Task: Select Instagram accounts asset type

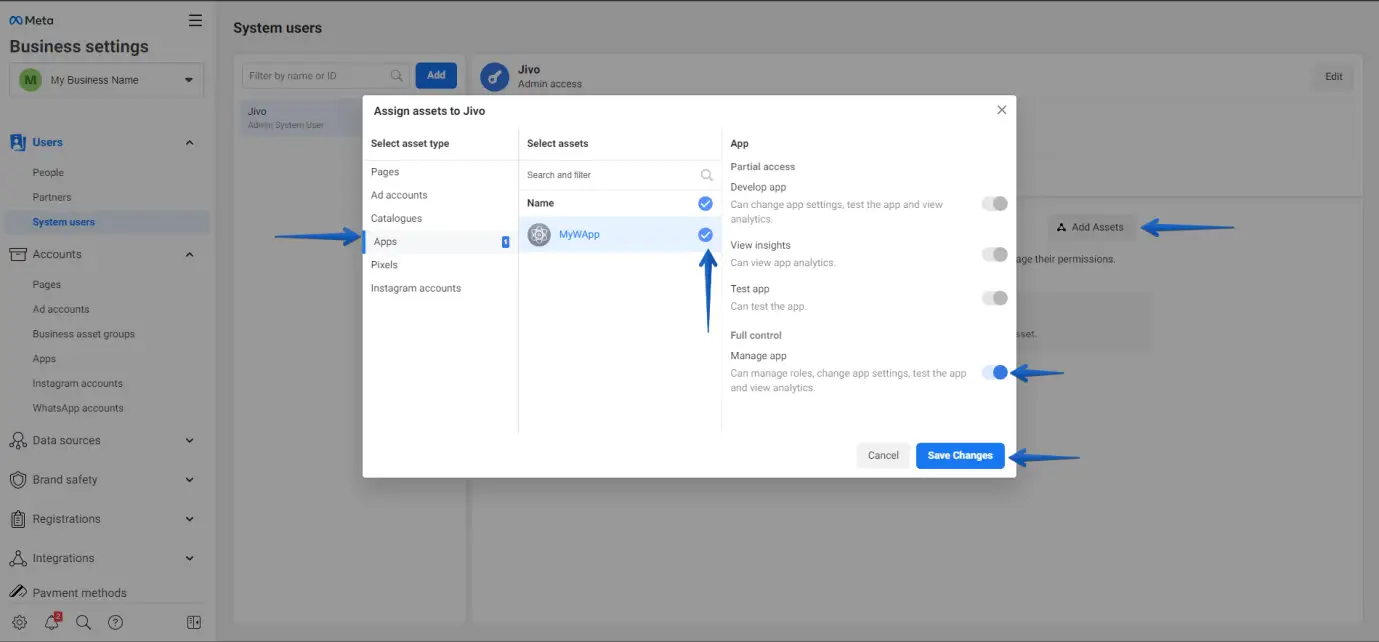Action: [x=416, y=288]
